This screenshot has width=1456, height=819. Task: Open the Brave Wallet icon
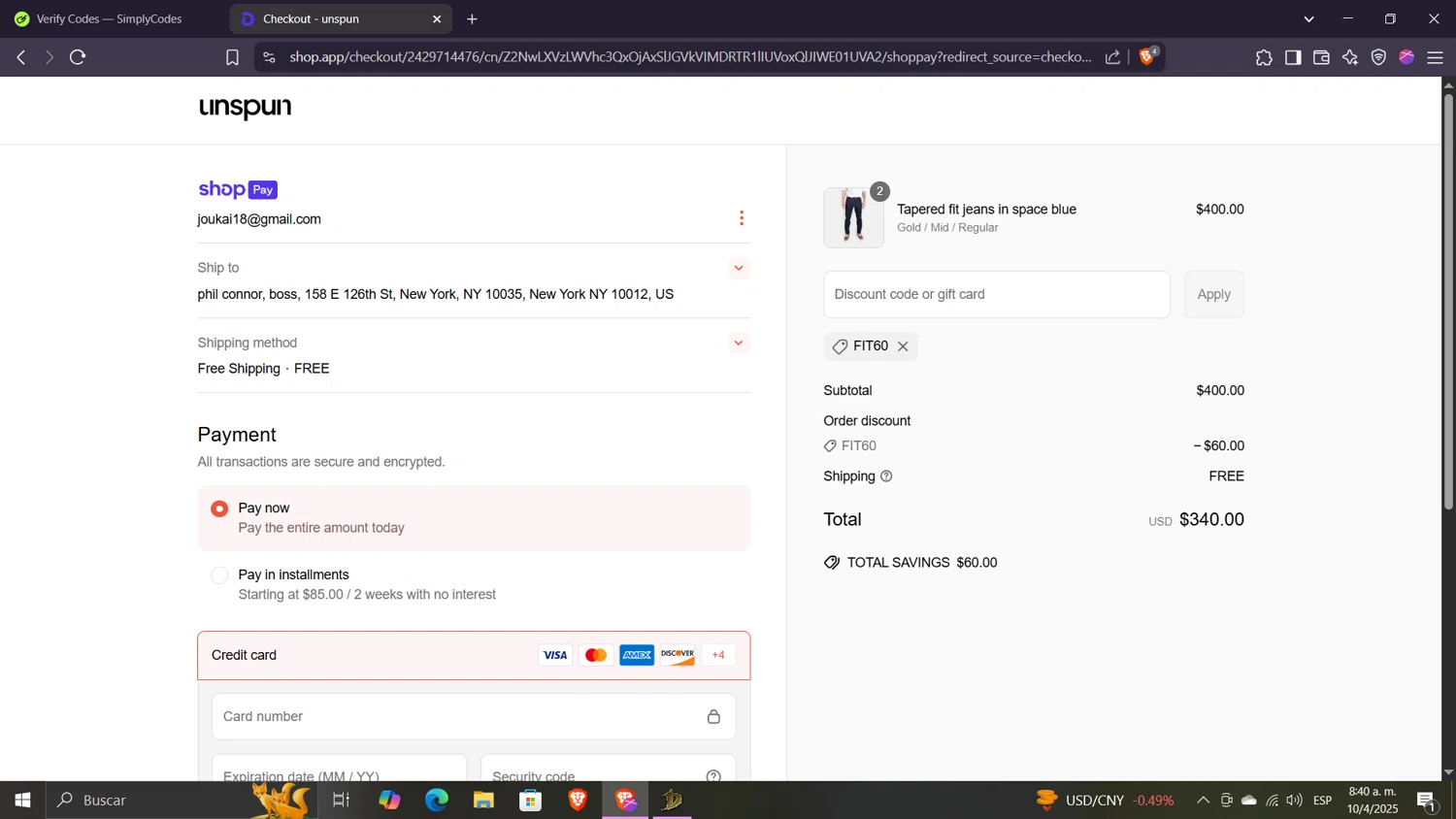tap(1321, 57)
